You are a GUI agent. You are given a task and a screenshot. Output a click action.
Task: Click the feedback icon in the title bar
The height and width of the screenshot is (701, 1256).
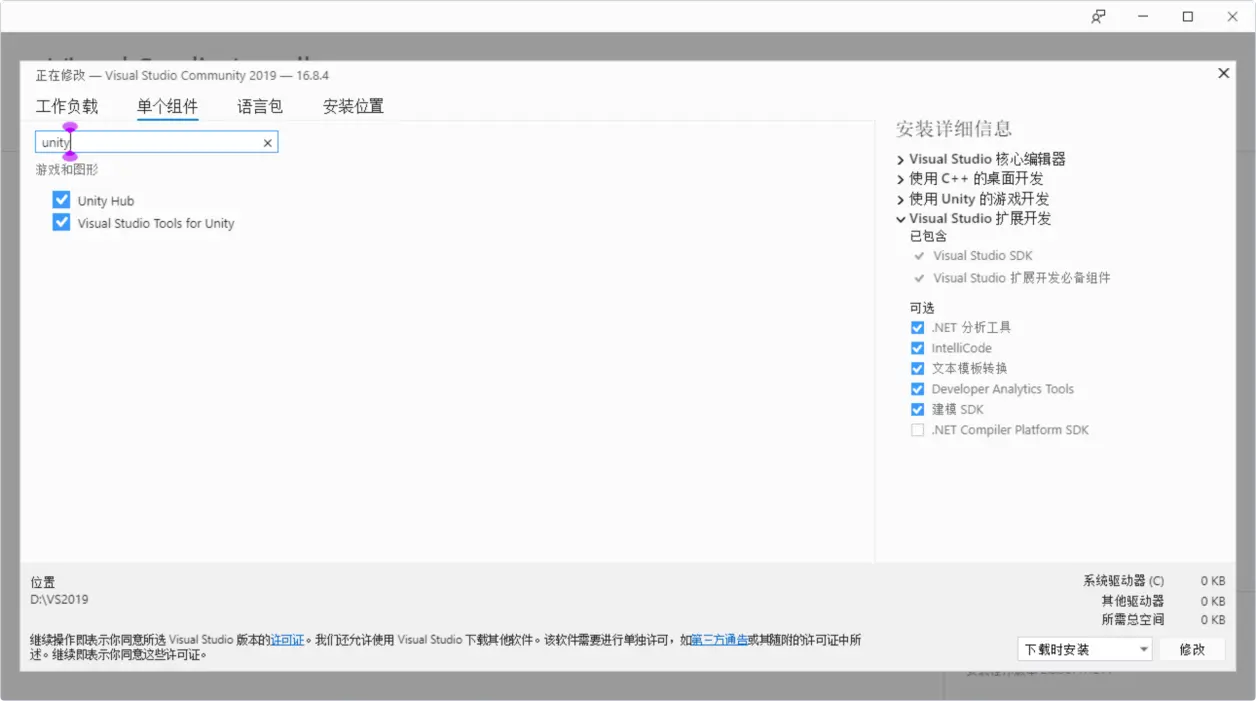pos(1098,17)
